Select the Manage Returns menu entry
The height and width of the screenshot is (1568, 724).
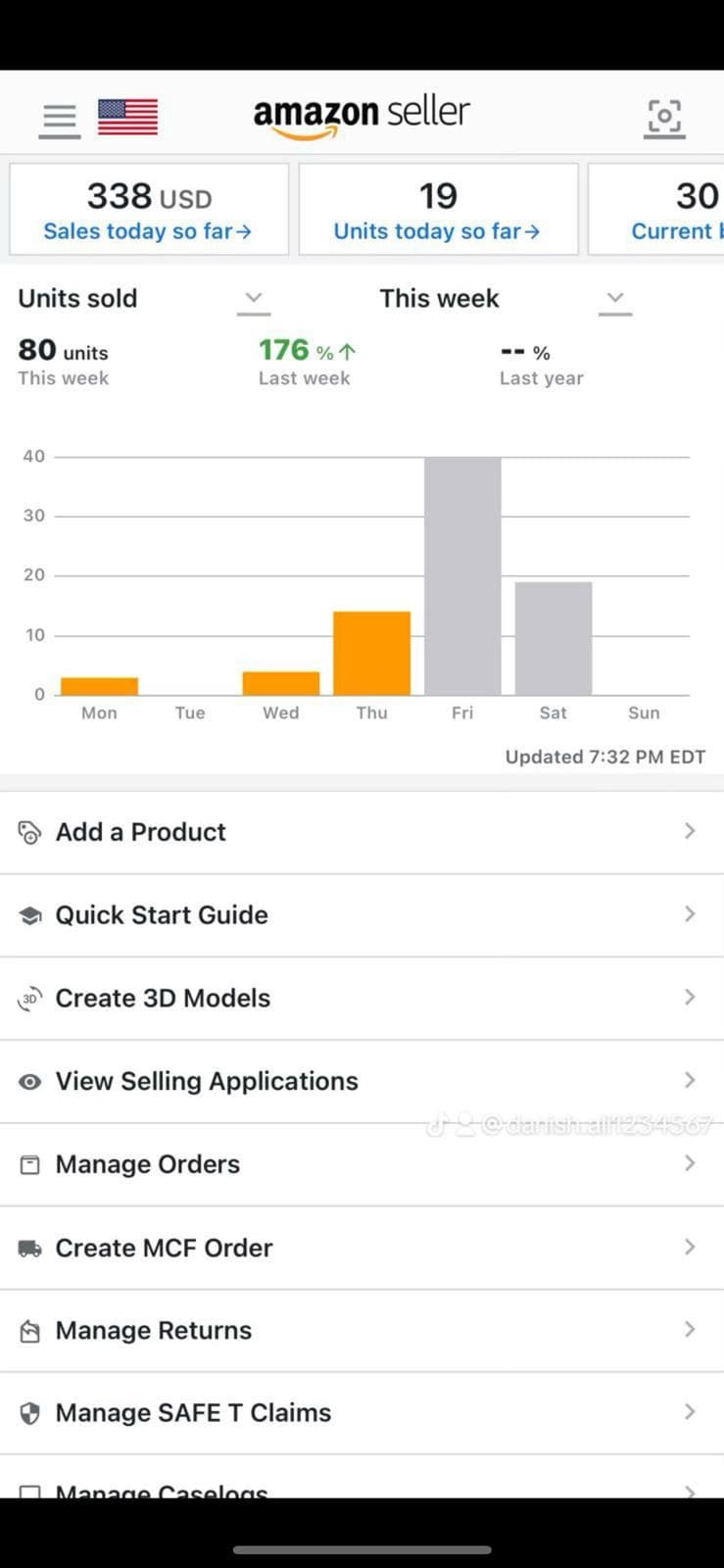tap(154, 1331)
